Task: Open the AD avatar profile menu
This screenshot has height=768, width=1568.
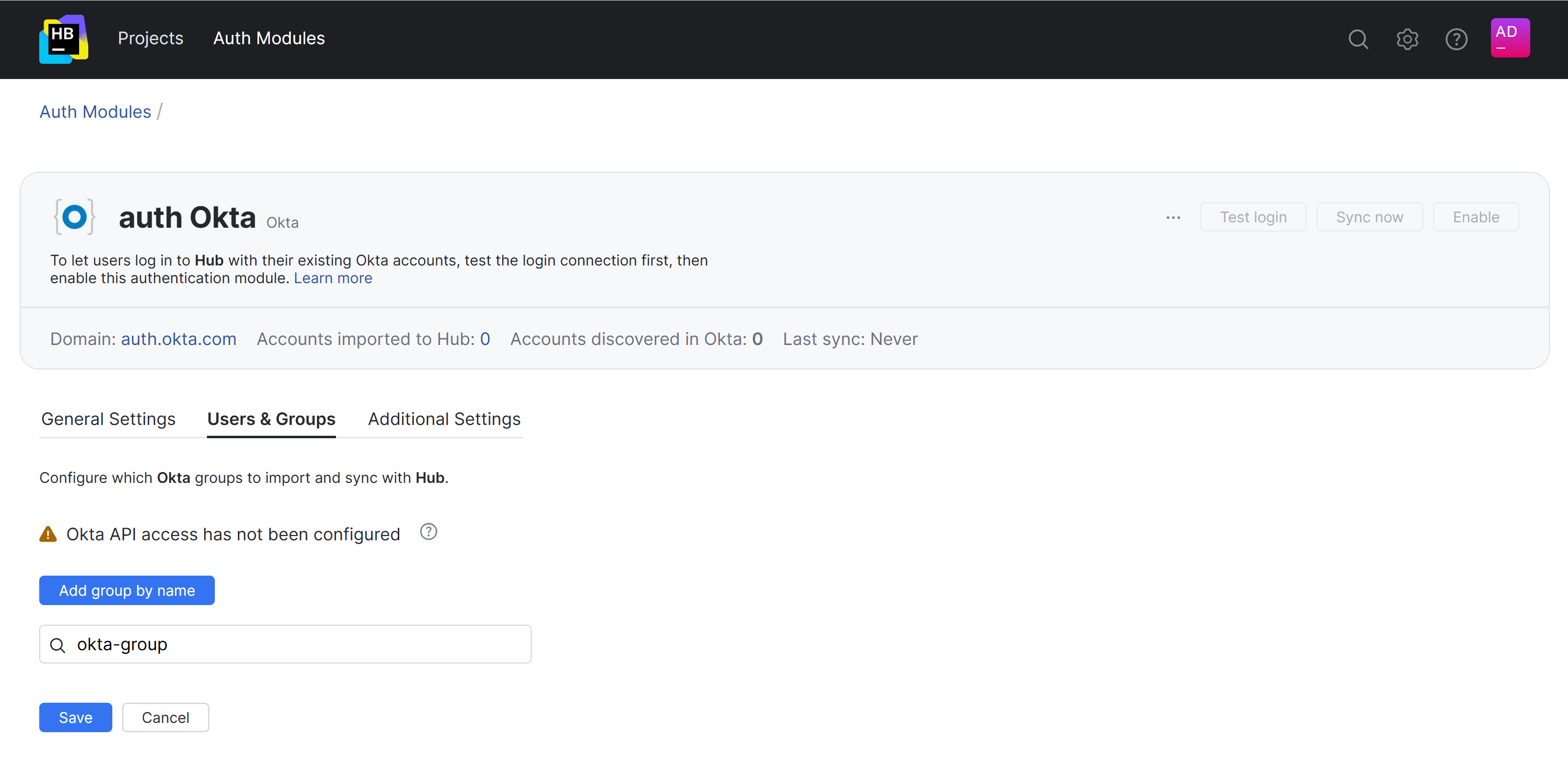Action: (x=1510, y=37)
